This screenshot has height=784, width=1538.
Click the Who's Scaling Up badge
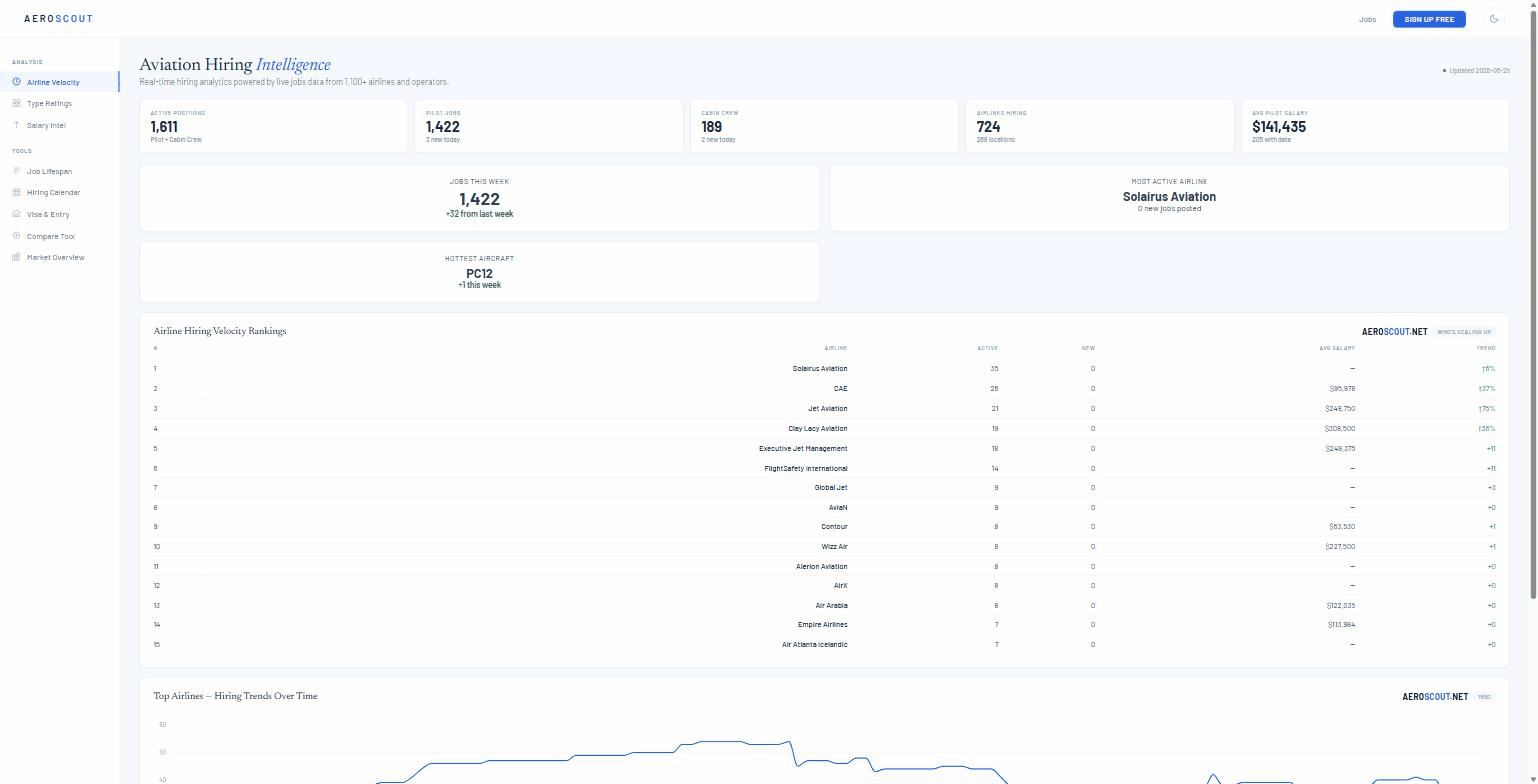click(1464, 332)
